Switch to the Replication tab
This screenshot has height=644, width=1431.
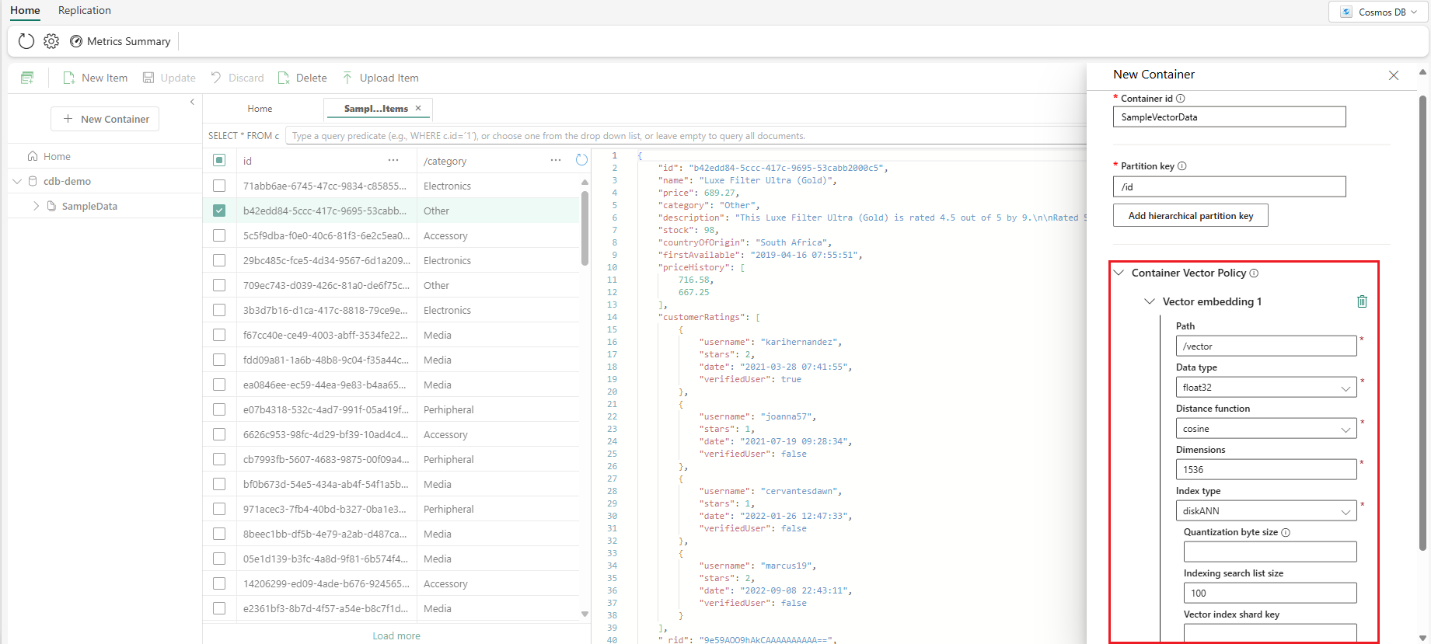(x=85, y=10)
